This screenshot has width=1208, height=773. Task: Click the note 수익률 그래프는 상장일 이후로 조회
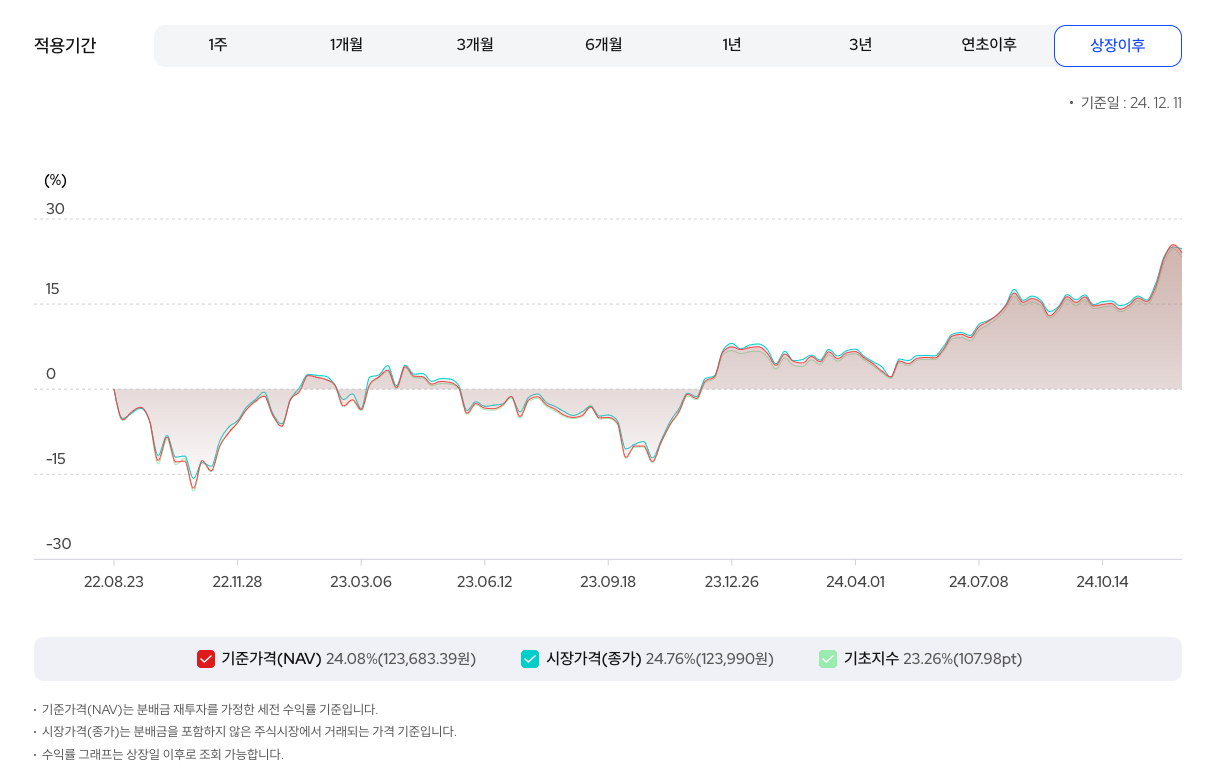(163, 754)
